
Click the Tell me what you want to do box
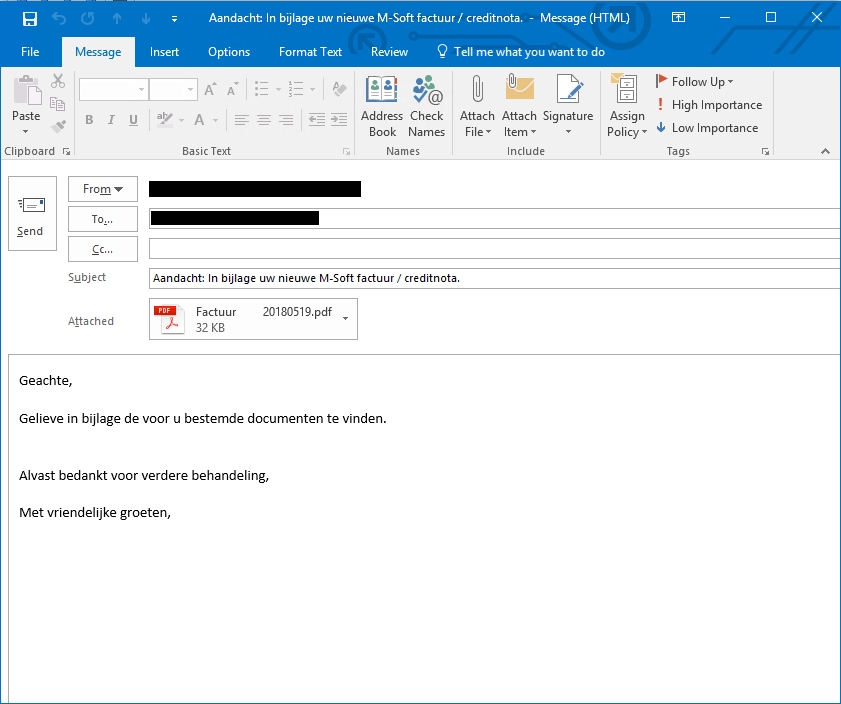[x=521, y=52]
